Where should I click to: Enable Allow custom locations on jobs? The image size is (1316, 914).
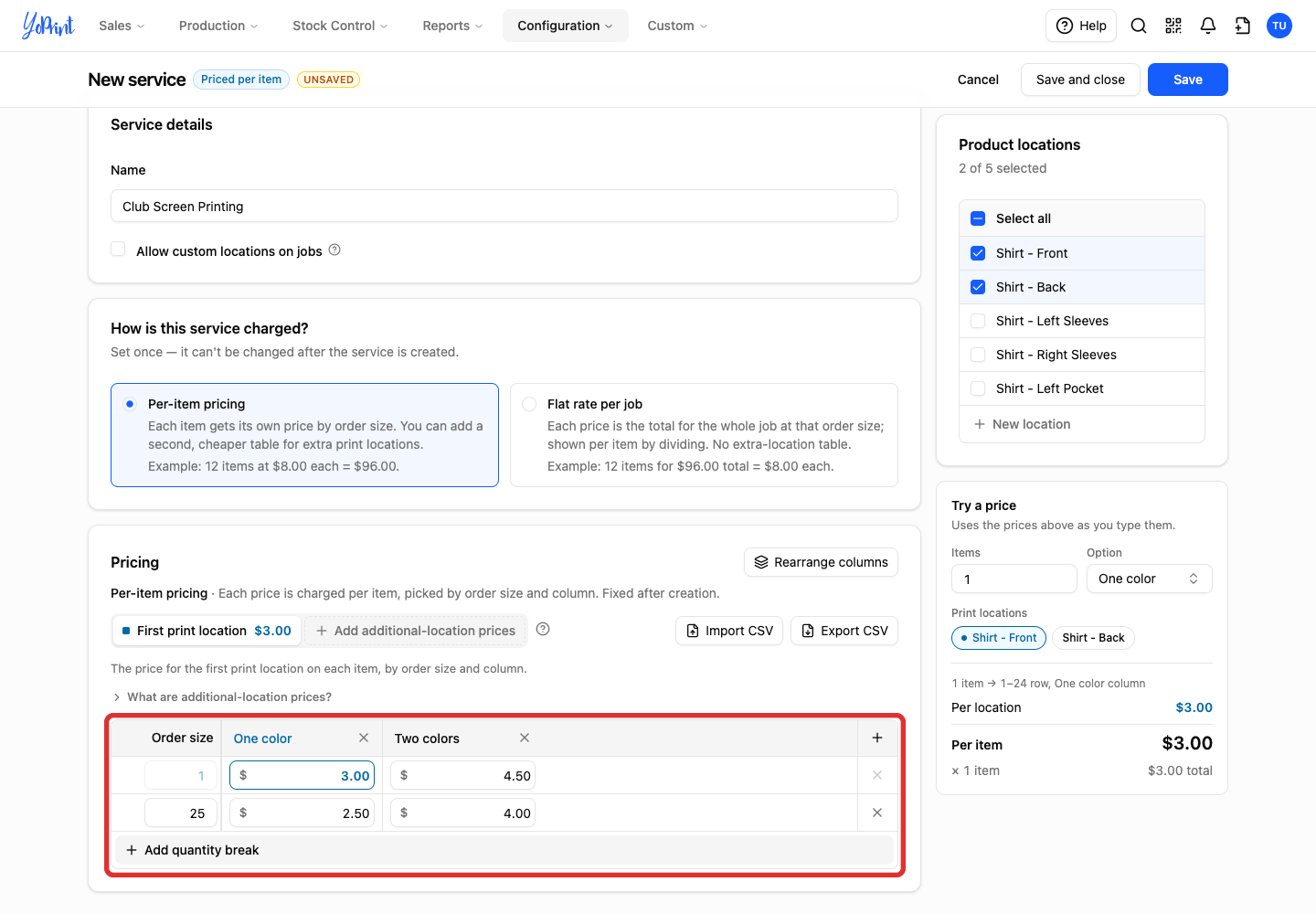tap(118, 250)
